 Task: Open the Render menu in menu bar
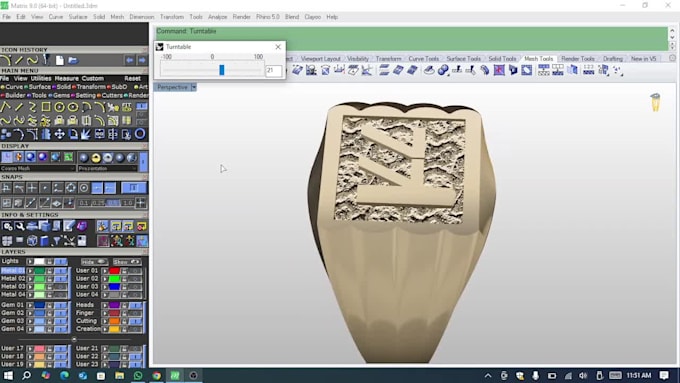click(242, 17)
